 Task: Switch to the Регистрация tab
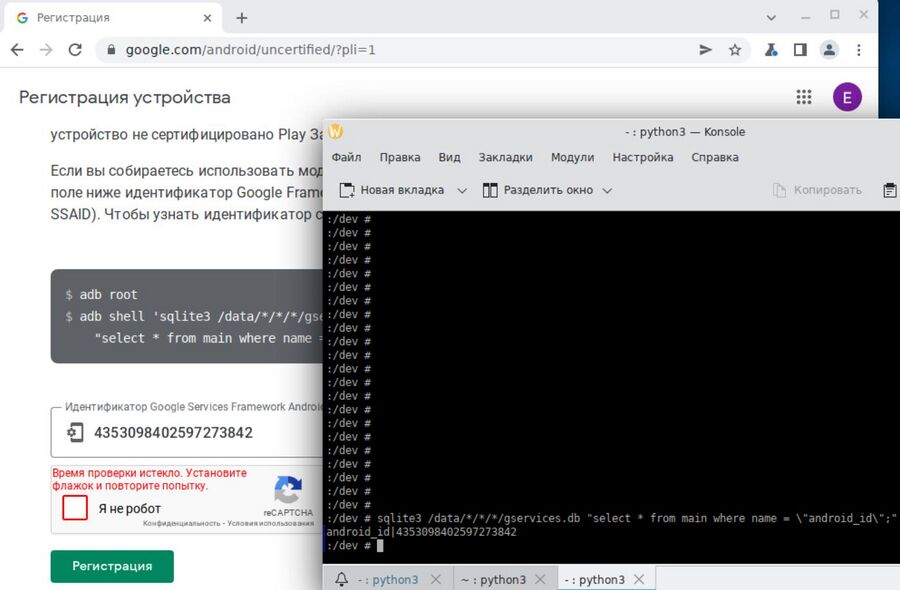(x=115, y=18)
